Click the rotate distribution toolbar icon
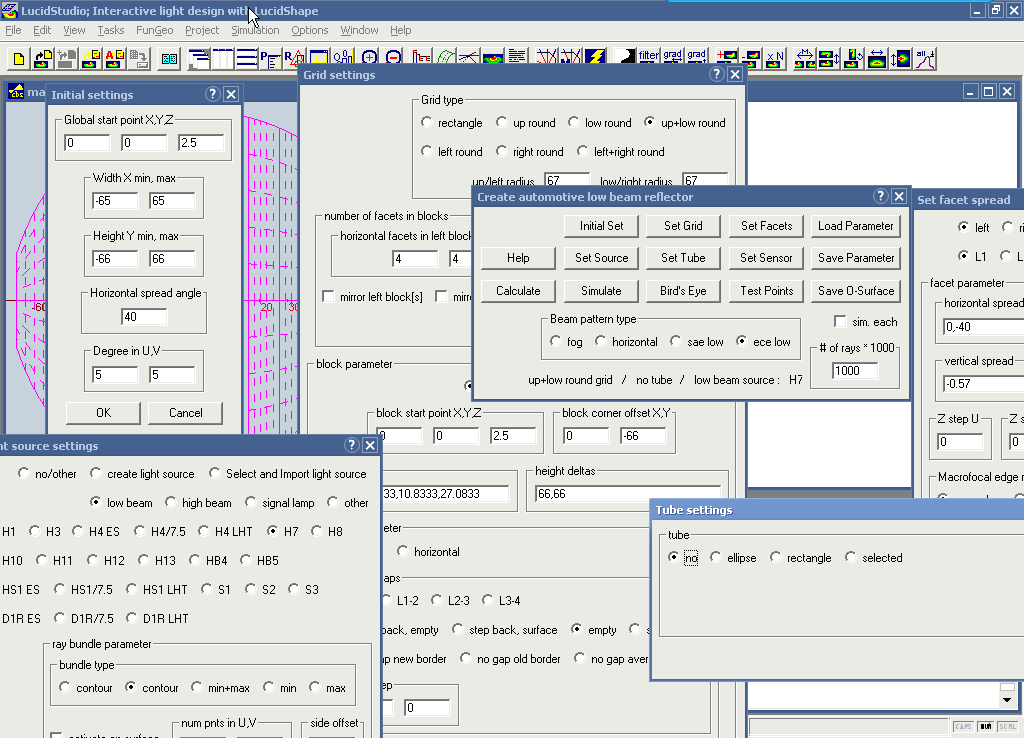This screenshot has height=738, width=1024. point(853,59)
